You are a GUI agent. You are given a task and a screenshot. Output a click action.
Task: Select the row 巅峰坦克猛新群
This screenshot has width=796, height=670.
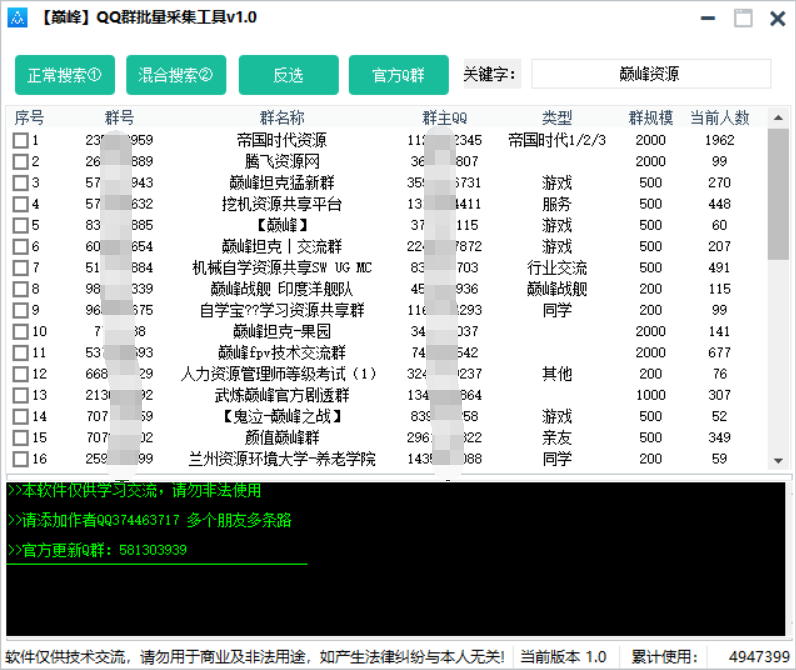(282, 183)
